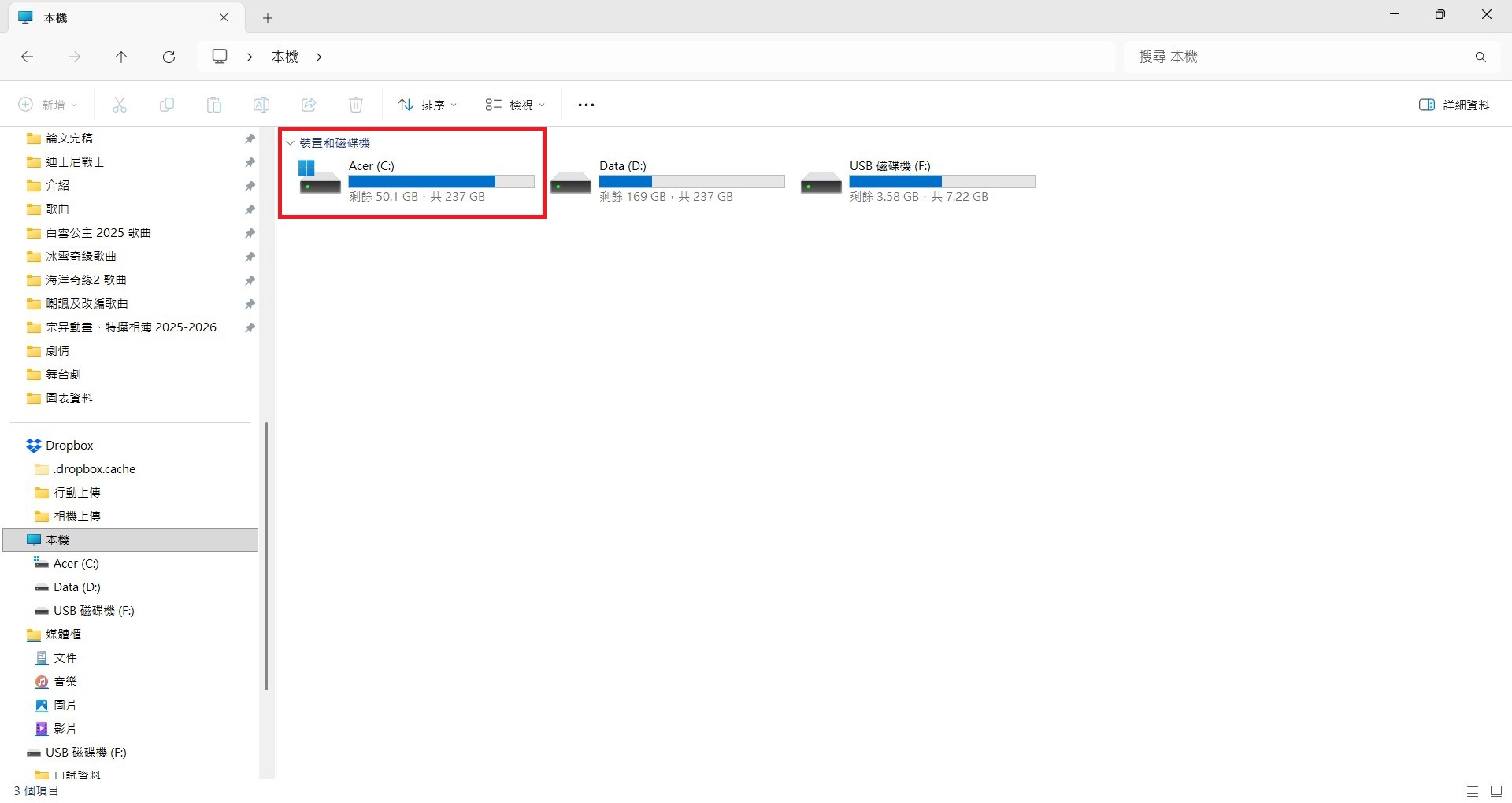
Task: Open 圖片 library in sidebar
Action: pos(65,705)
